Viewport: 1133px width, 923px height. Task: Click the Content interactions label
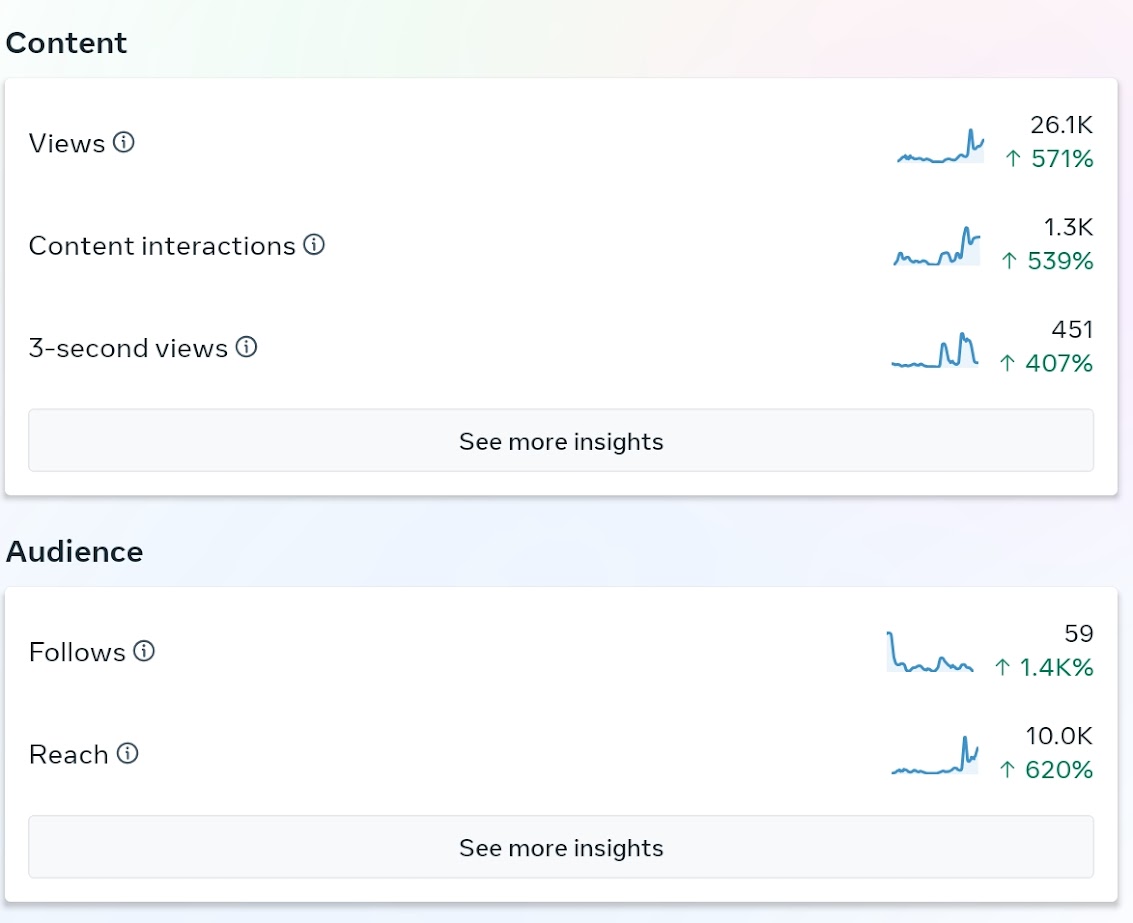coord(162,246)
